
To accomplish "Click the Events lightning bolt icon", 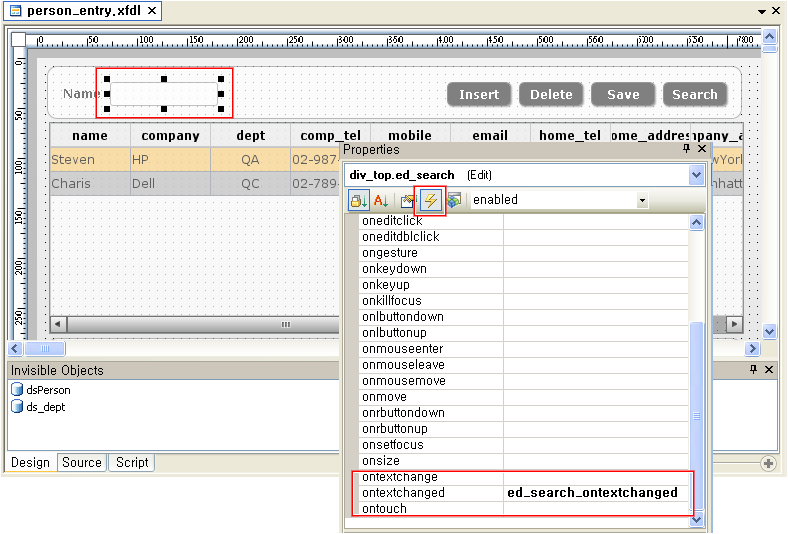I will pos(431,200).
